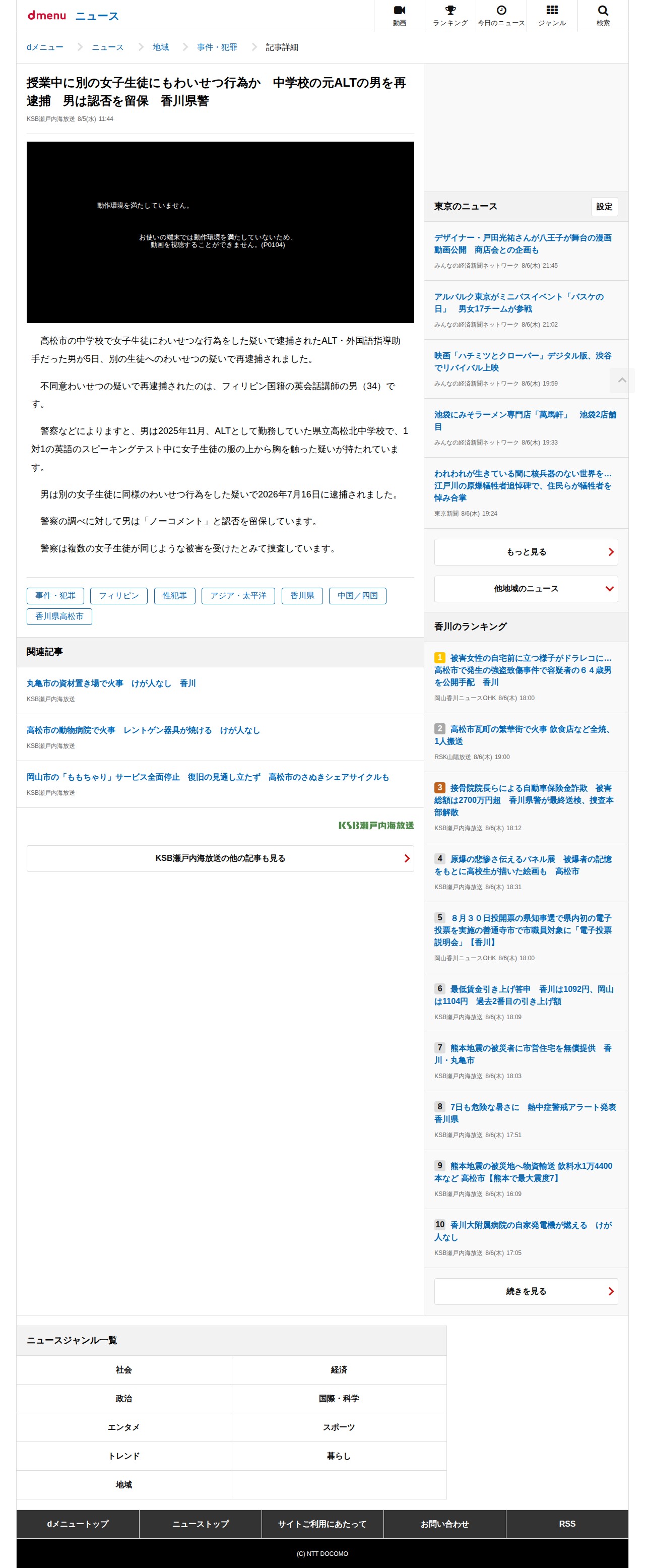
Task: Click KSB瀬戸内海放送の他の記事も見る button
Action: (x=220, y=858)
